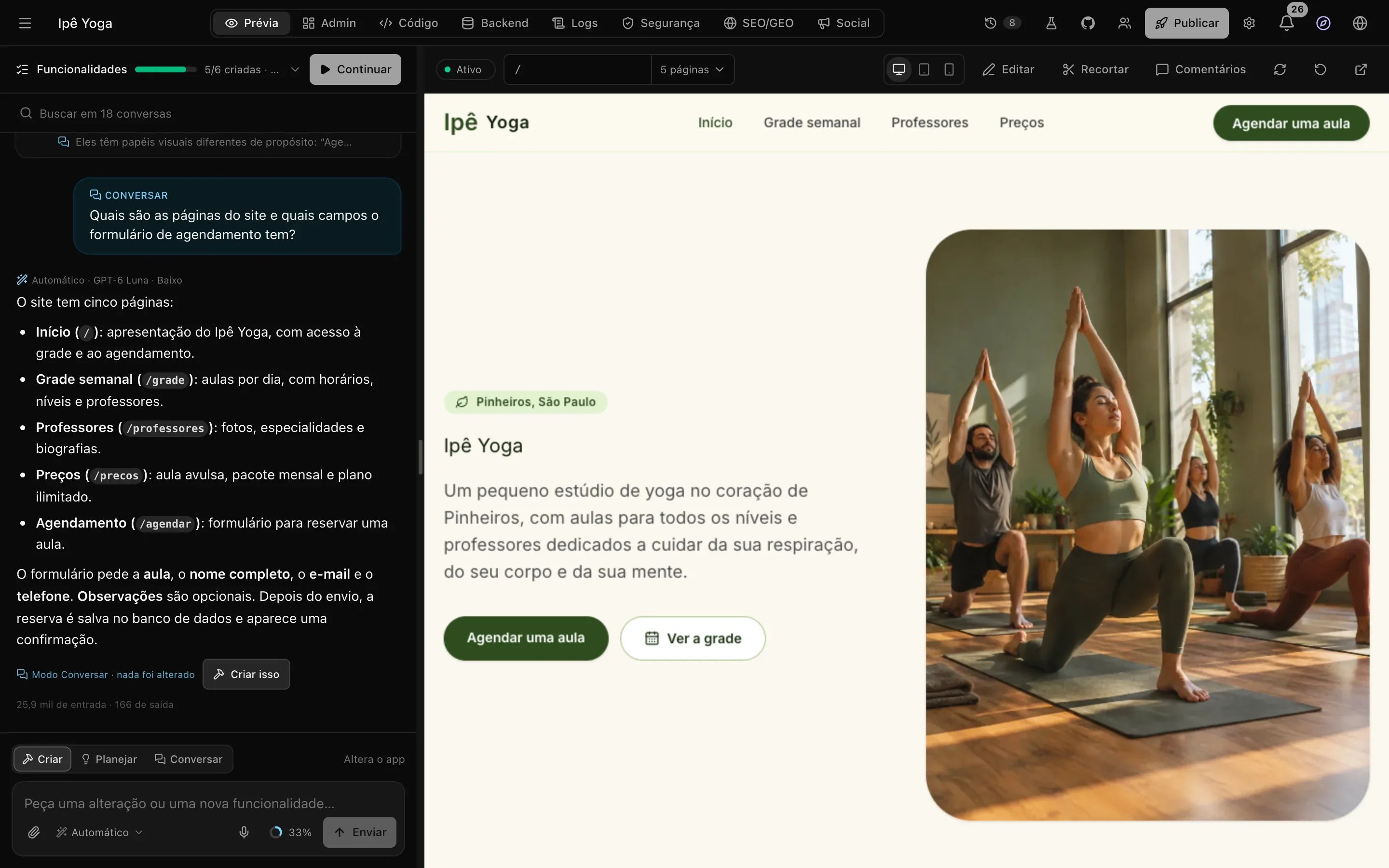Click the Publicar button
1389x868 pixels.
tap(1186, 23)
